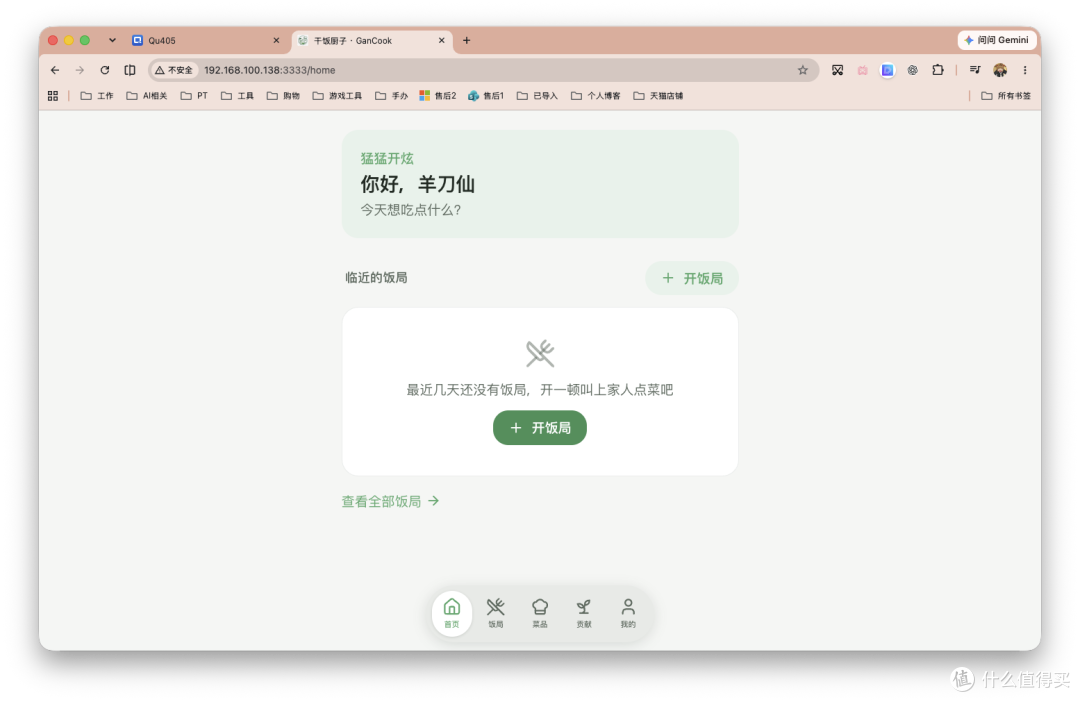Open the 售后2 bookmark
This screenshot has height=702, width=1080.
(x=438, y=96)
